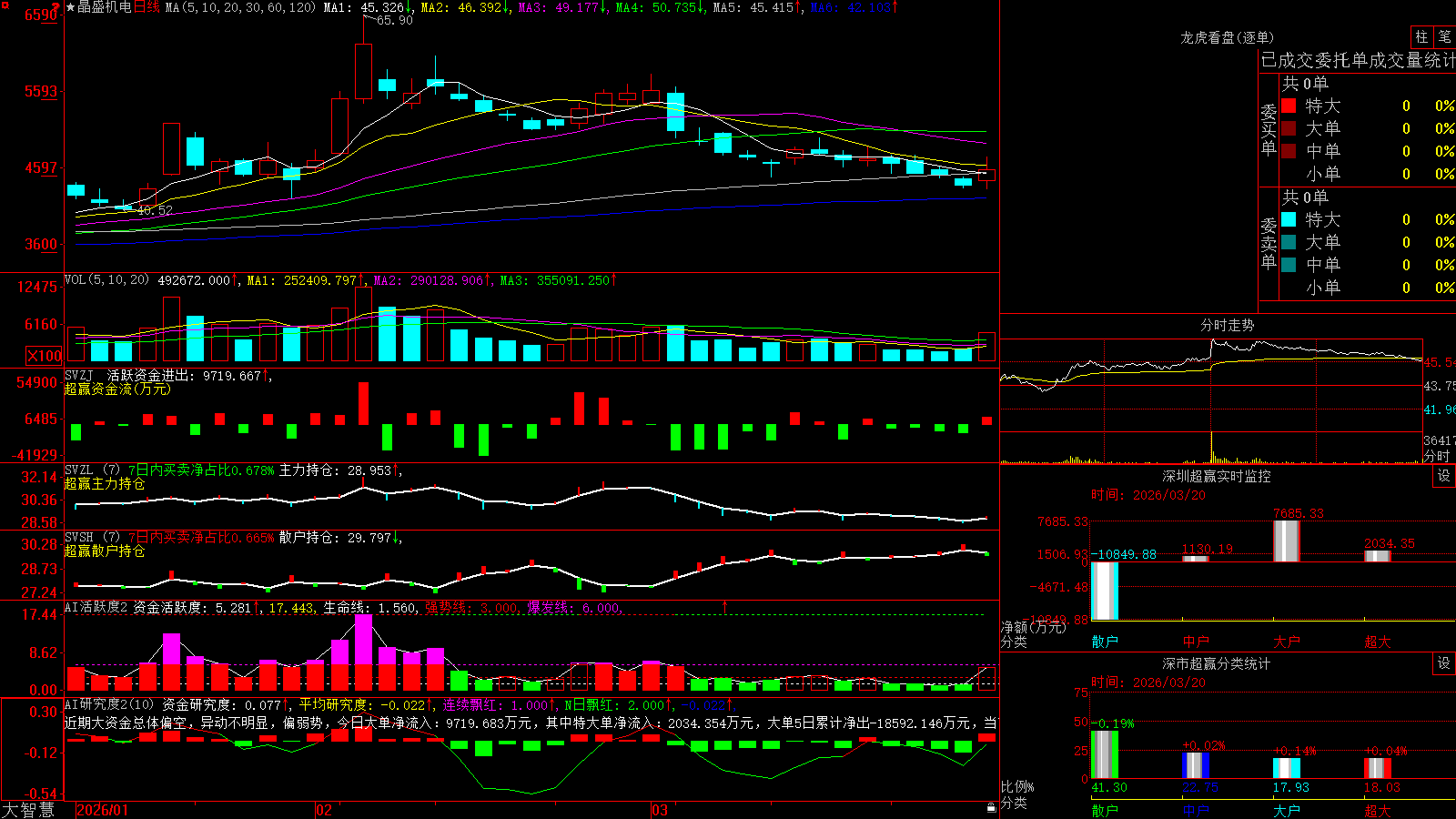Click the 大智慧 logo text at bottom-left
The image size is (1456, 819).
tap(28, 809)
